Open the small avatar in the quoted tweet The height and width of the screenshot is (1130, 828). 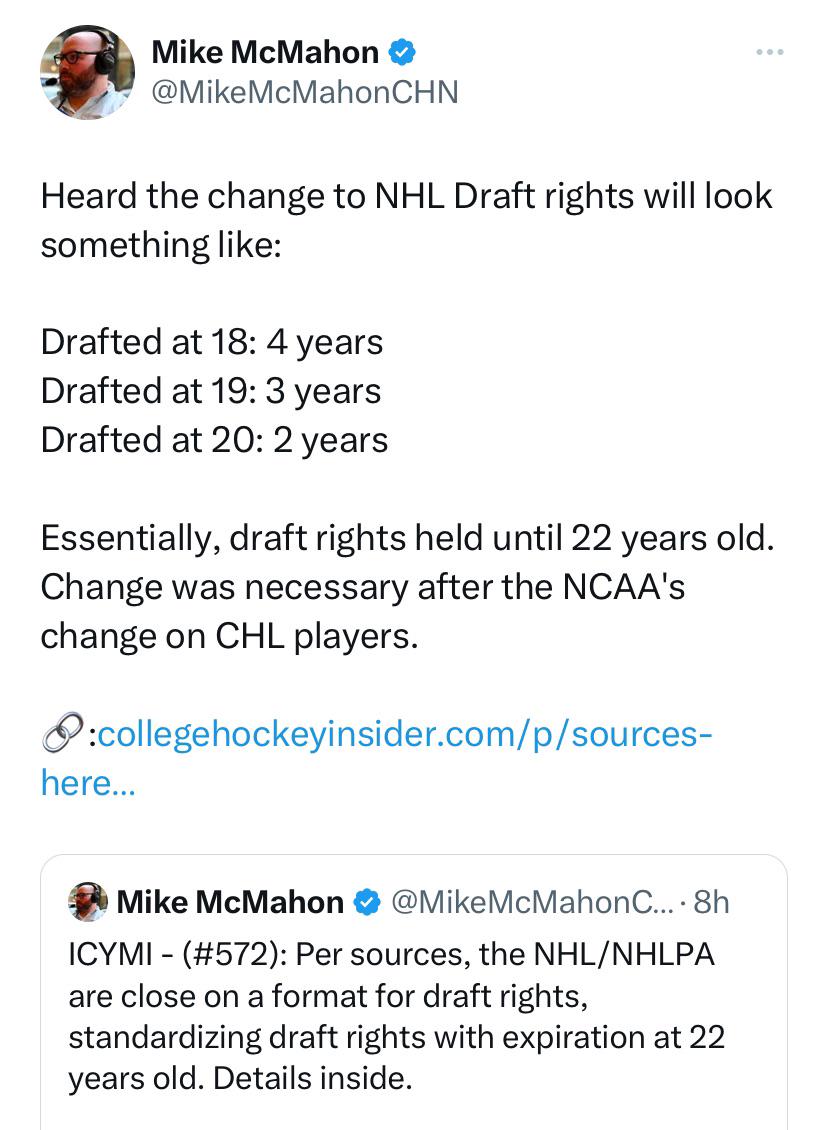pyautogui.click(x=88, y=902)
